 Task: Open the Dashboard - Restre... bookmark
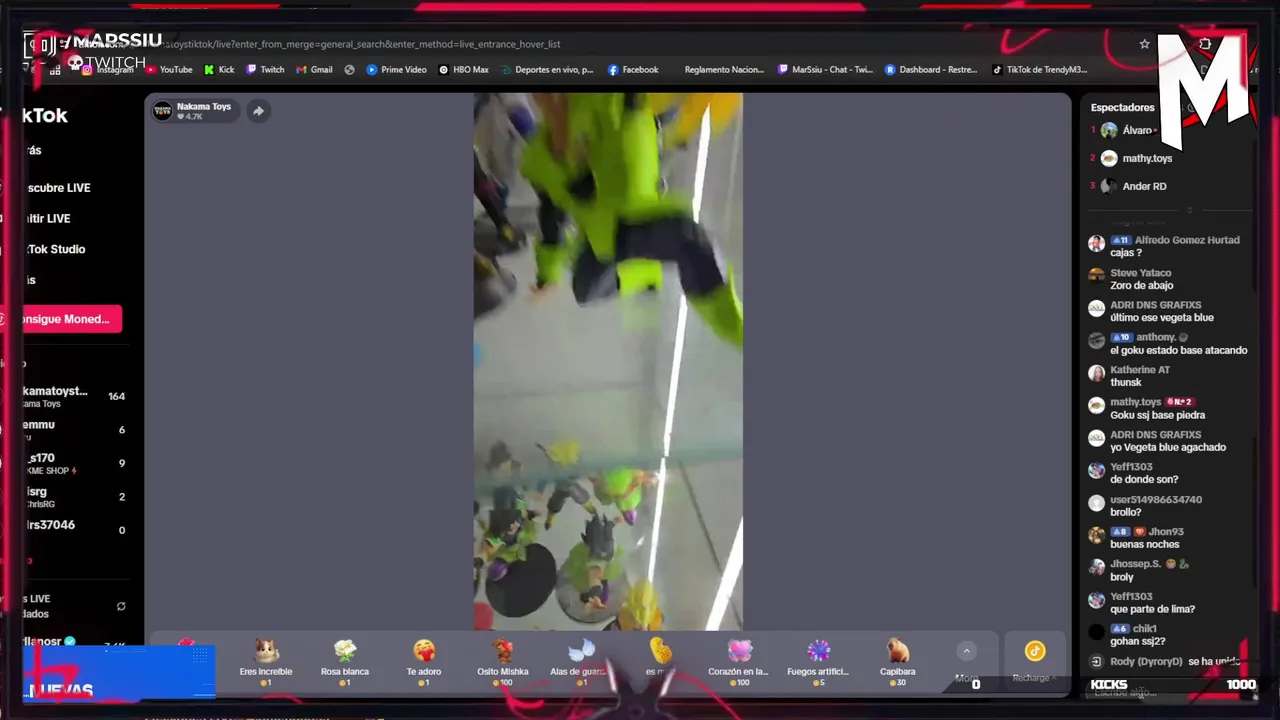click(x=931, y=70)
